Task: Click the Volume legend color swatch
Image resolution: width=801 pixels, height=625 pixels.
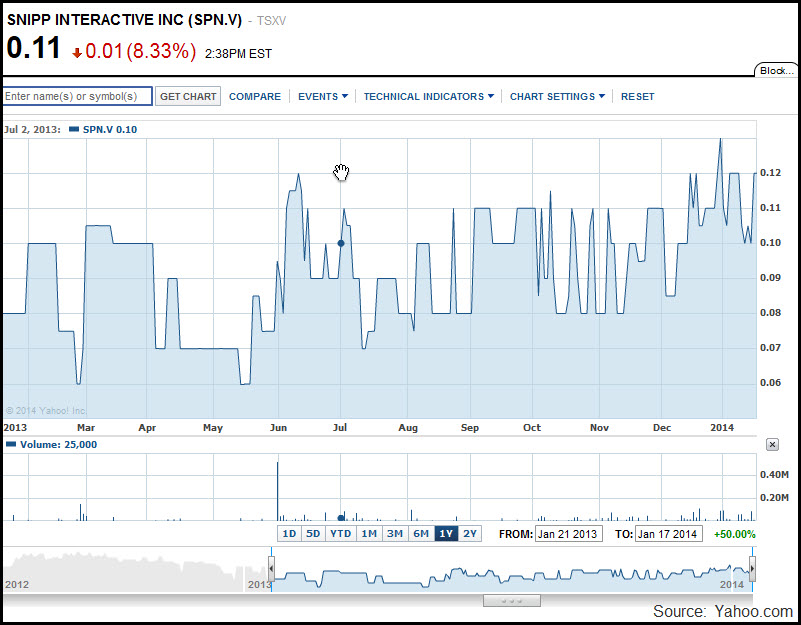Action: pyautogui.click(x=11, y=444)
